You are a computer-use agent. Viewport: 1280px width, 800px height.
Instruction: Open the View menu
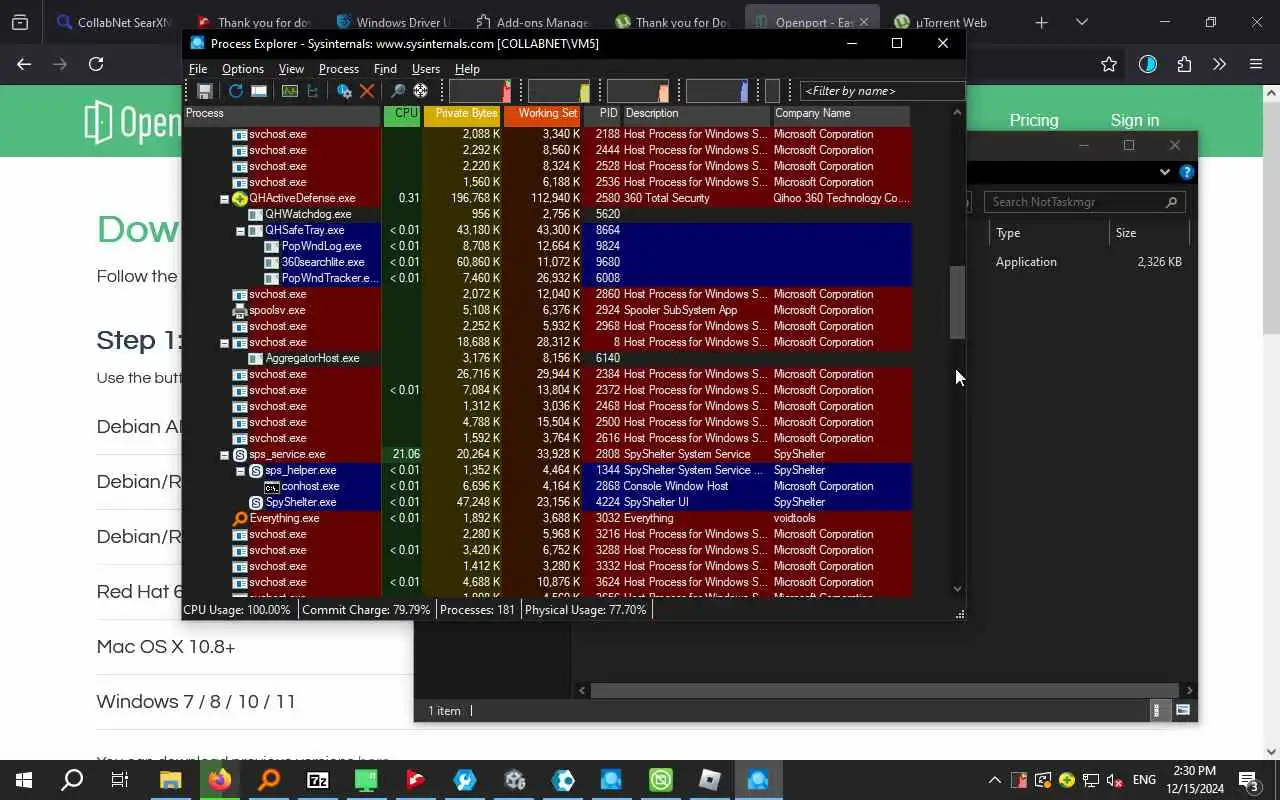[291, 69]
